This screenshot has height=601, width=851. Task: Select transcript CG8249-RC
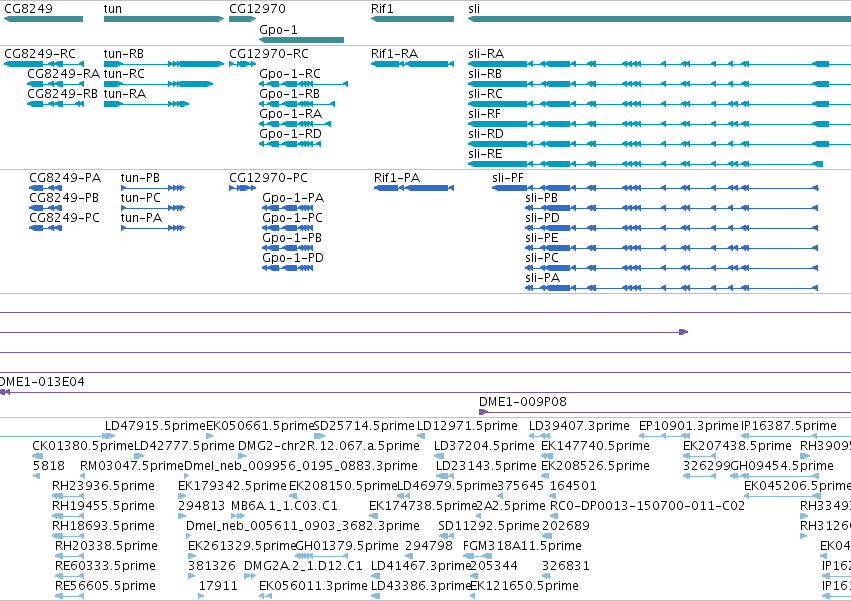[43, 64]
